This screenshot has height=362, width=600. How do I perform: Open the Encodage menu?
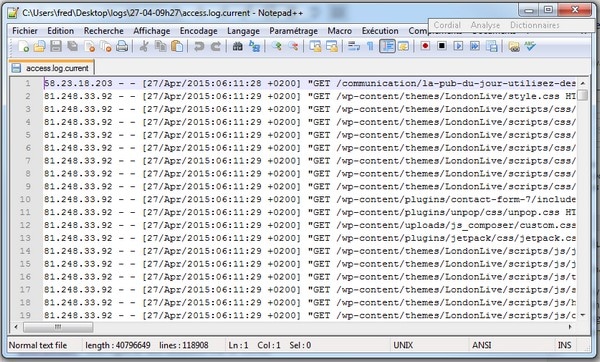tap(199, 31)
